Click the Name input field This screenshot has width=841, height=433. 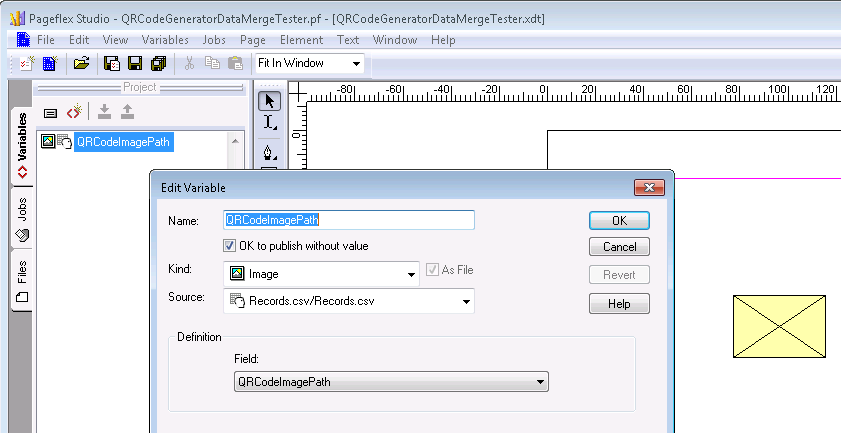[x=349, y=220]
